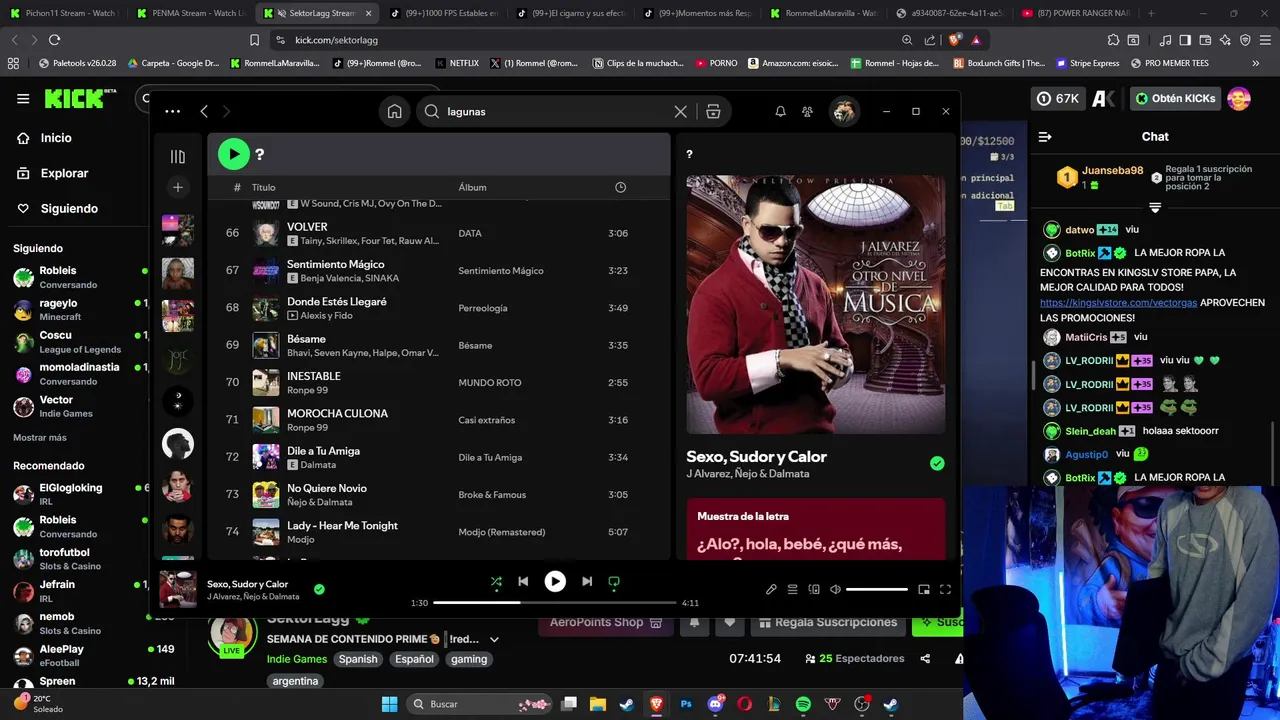Viewport: 1280px width, 720px height.
Task: Open the Kick hamburger menu
Action: click(23, 98)
